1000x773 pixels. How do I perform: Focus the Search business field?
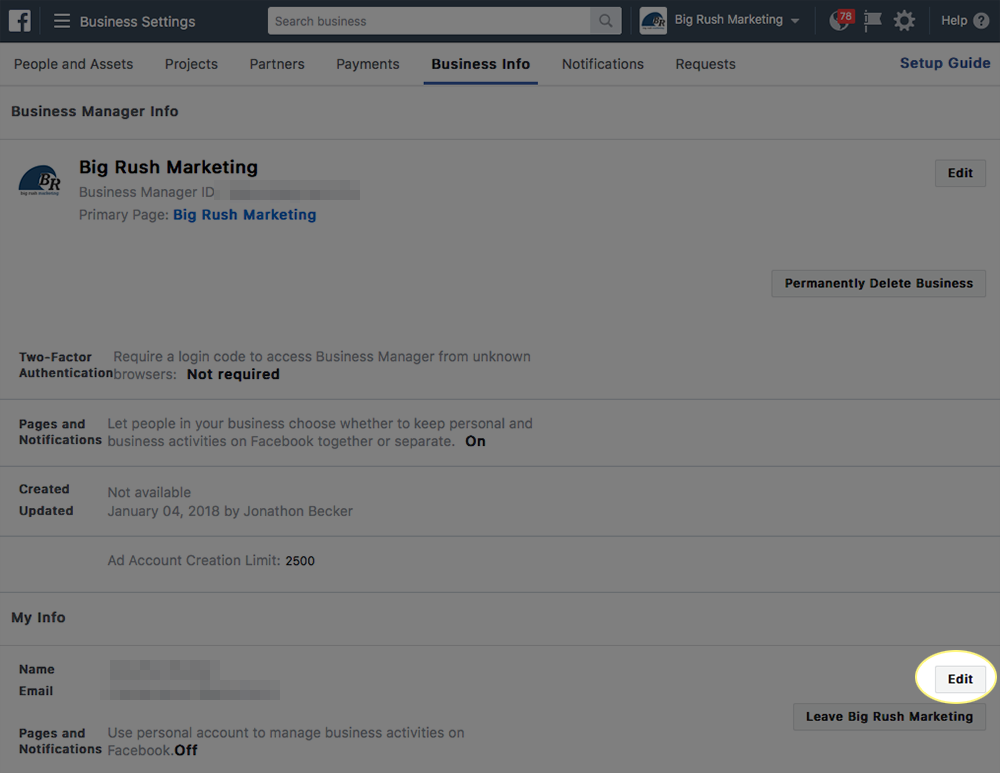coord(429,21)
